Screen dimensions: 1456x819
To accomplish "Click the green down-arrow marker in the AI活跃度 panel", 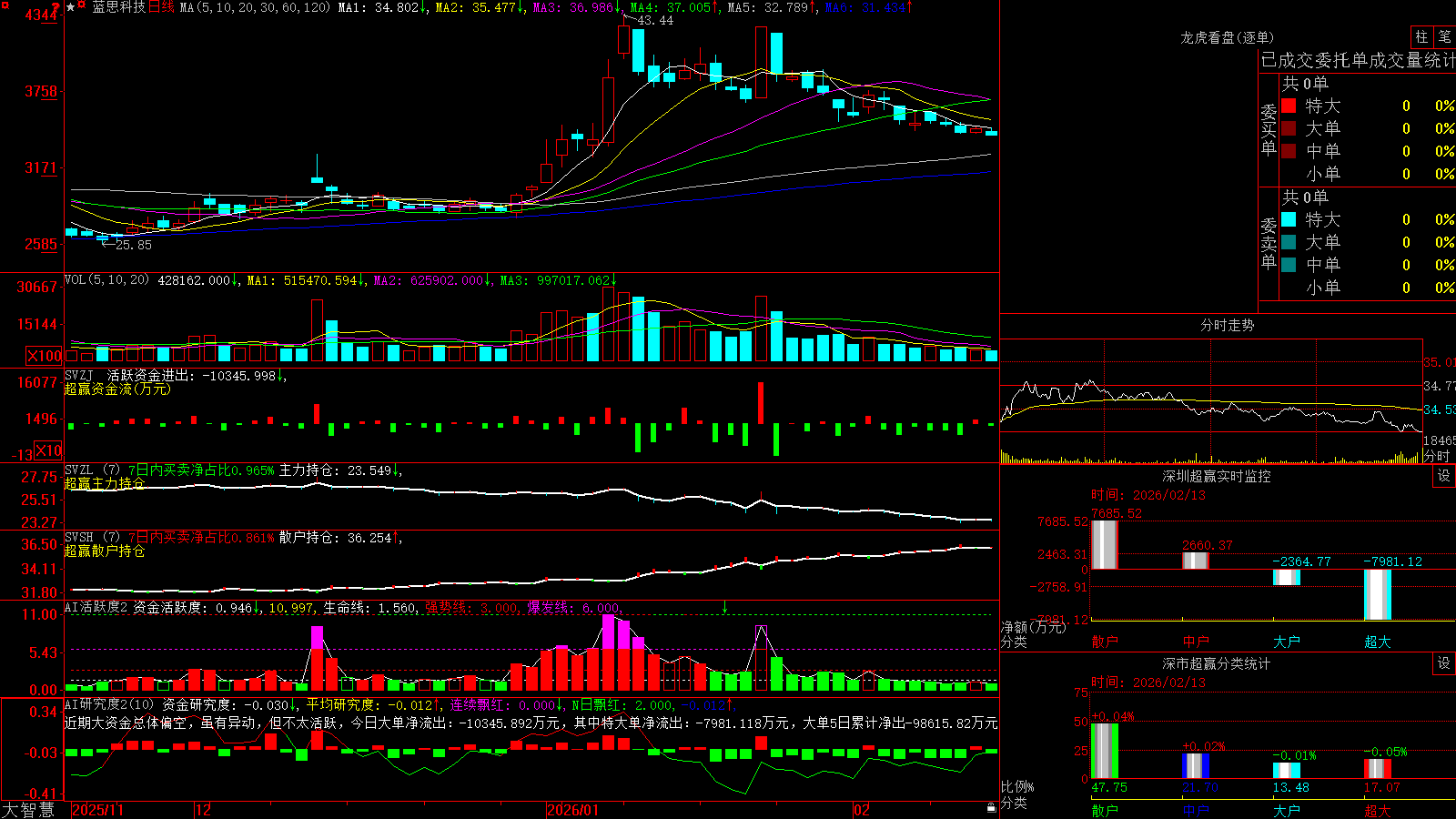I will 725,607.
